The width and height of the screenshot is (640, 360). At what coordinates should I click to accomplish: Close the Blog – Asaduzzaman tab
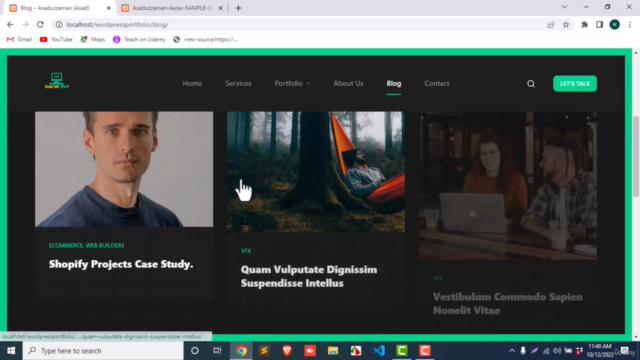(109, 8)
